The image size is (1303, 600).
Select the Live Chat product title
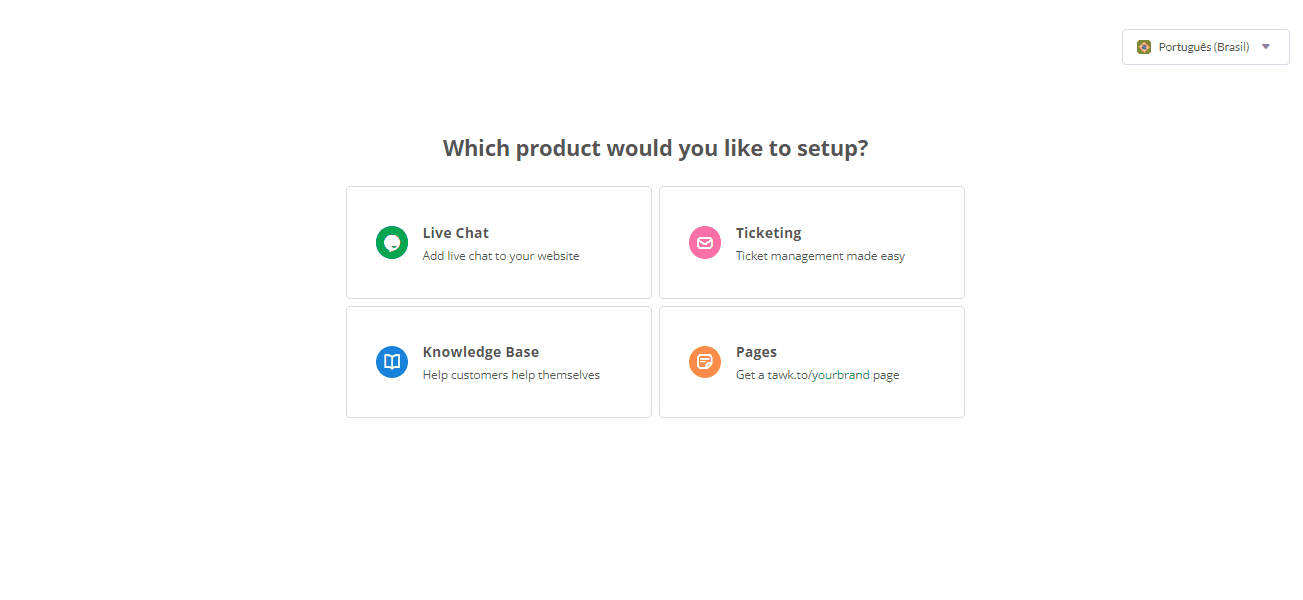coord(456,233)
